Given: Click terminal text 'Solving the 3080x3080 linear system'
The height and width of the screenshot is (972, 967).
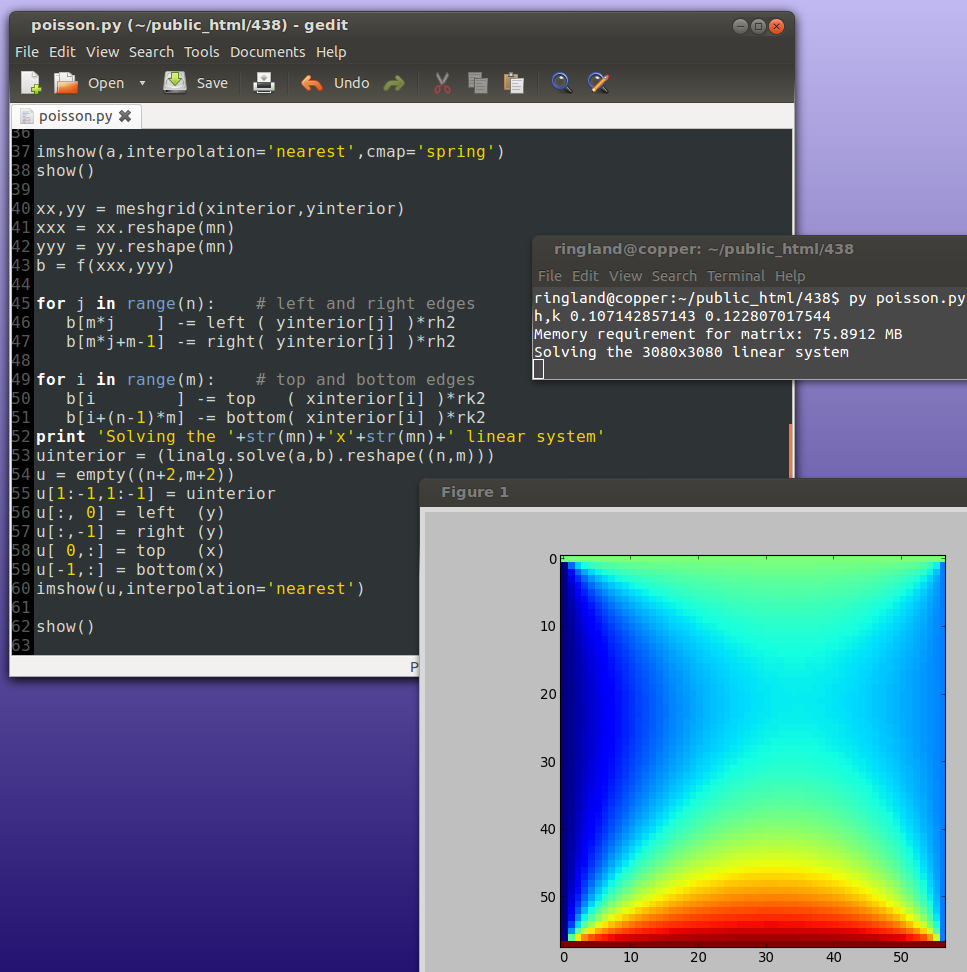Looking at the screenshot, I should tap(691, 352).
